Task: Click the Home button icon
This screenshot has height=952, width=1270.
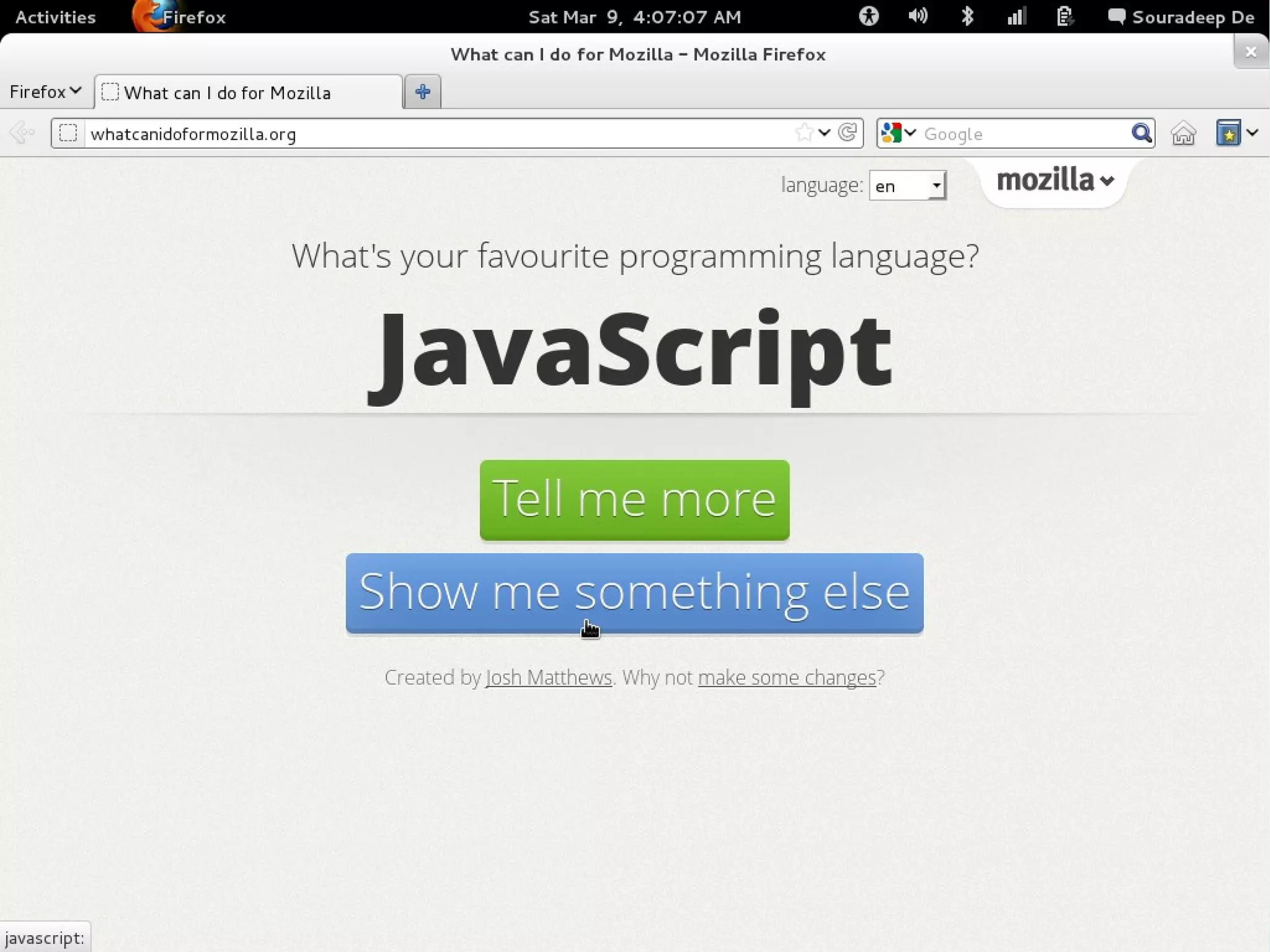Action: (x=1183, y=133)
